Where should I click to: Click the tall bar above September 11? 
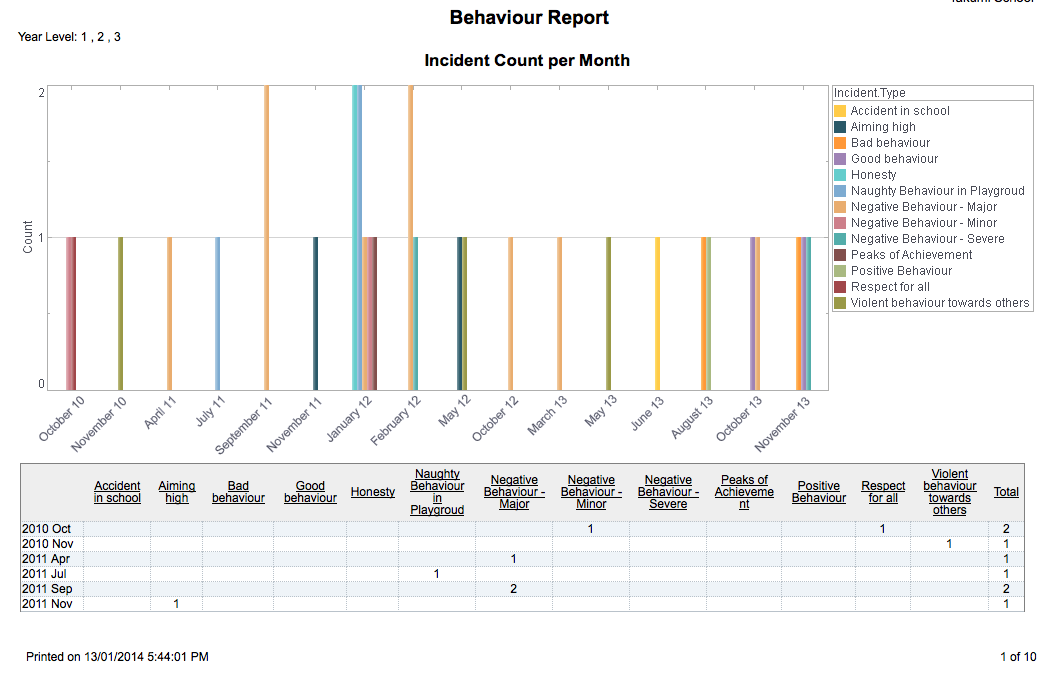[266, 238]
